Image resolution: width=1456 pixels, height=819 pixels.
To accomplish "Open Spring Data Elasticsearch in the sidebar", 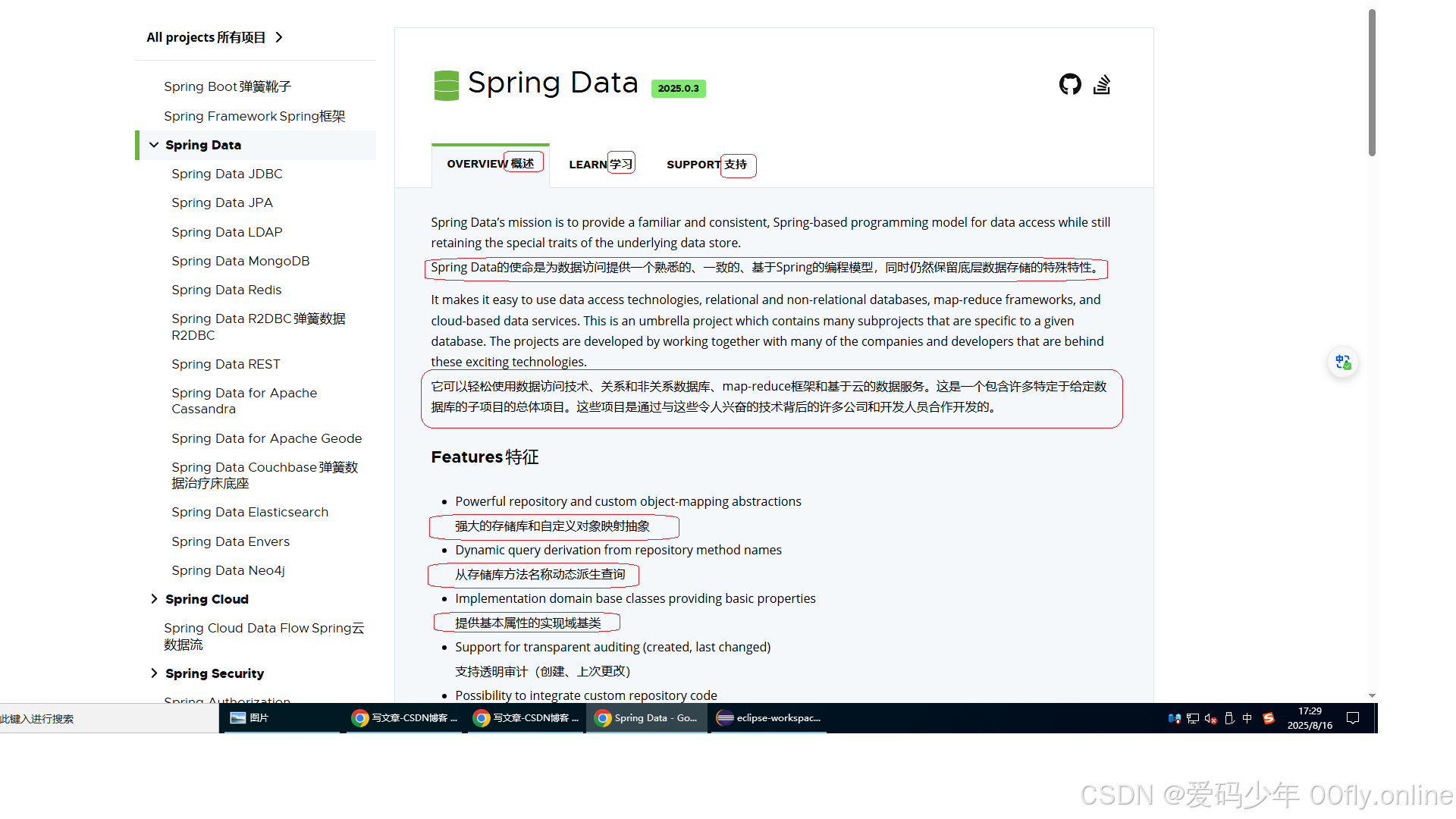I will coord(250,512).
